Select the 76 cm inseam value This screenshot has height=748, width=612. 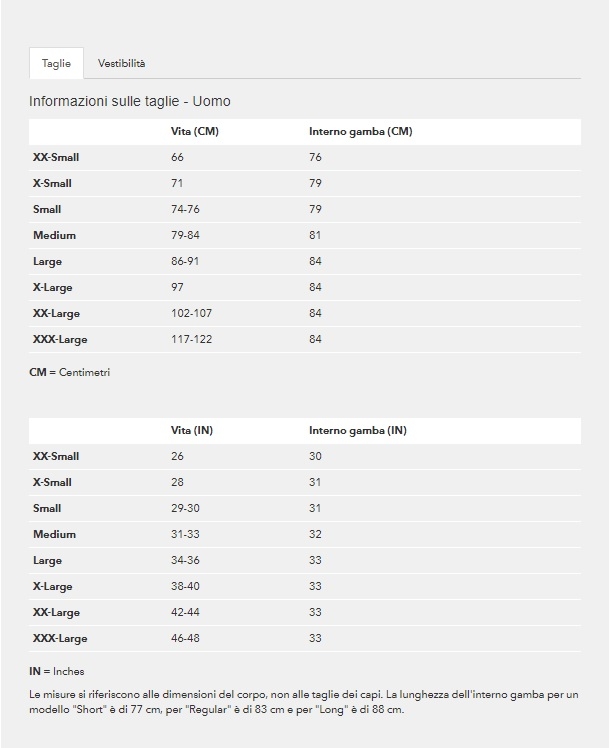pyautogui.click(x=315, y=158)
